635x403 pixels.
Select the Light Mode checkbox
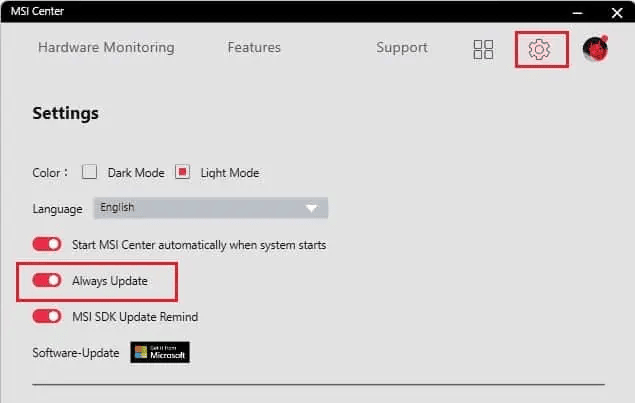point(183,172)
